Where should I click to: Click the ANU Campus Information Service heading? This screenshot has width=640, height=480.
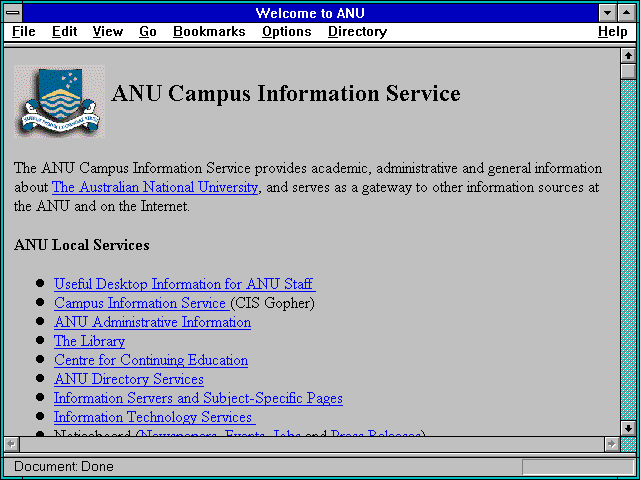pos(286,93)
